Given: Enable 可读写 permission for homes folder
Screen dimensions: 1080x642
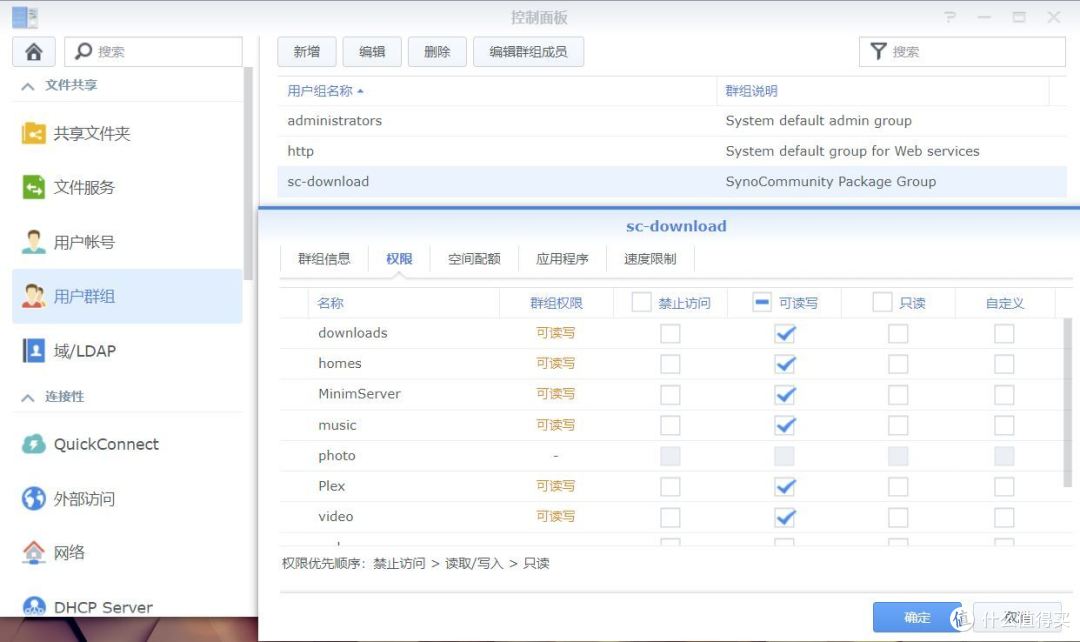Looking at the screenshot, I should click(x=785, y=363).
